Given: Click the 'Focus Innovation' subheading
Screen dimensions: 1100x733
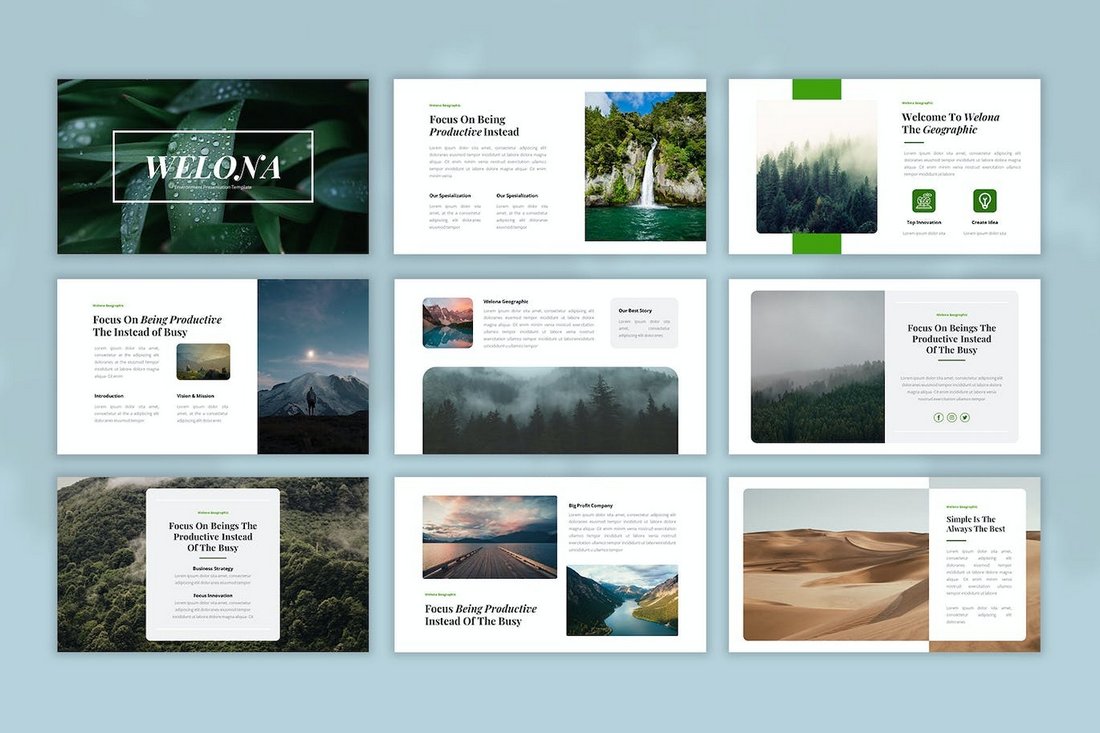Looking at the screenshot, I should click(213, 596).
